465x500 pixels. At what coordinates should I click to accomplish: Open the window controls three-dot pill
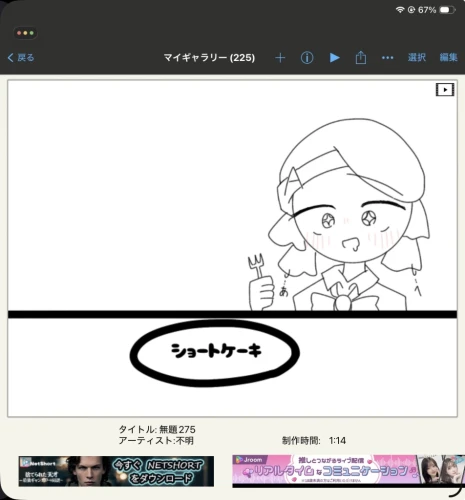25,33
